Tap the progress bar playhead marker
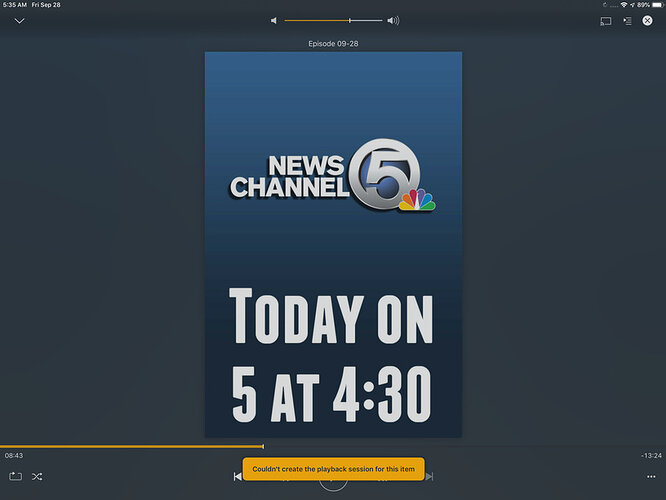666x500 pixels. [x=263, y=446]
